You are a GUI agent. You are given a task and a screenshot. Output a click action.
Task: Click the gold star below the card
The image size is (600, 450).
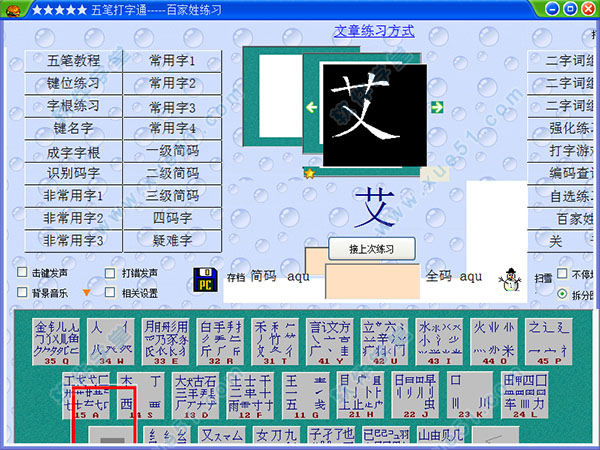click(x=309, y=174)
